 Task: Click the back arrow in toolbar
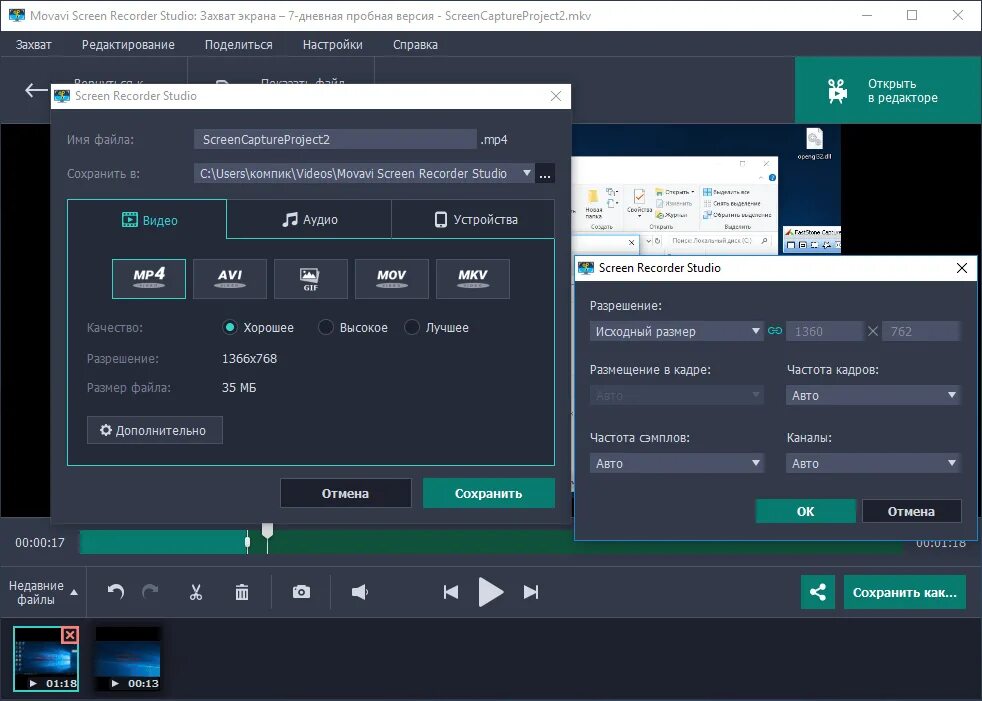click(x=36, y=90)
